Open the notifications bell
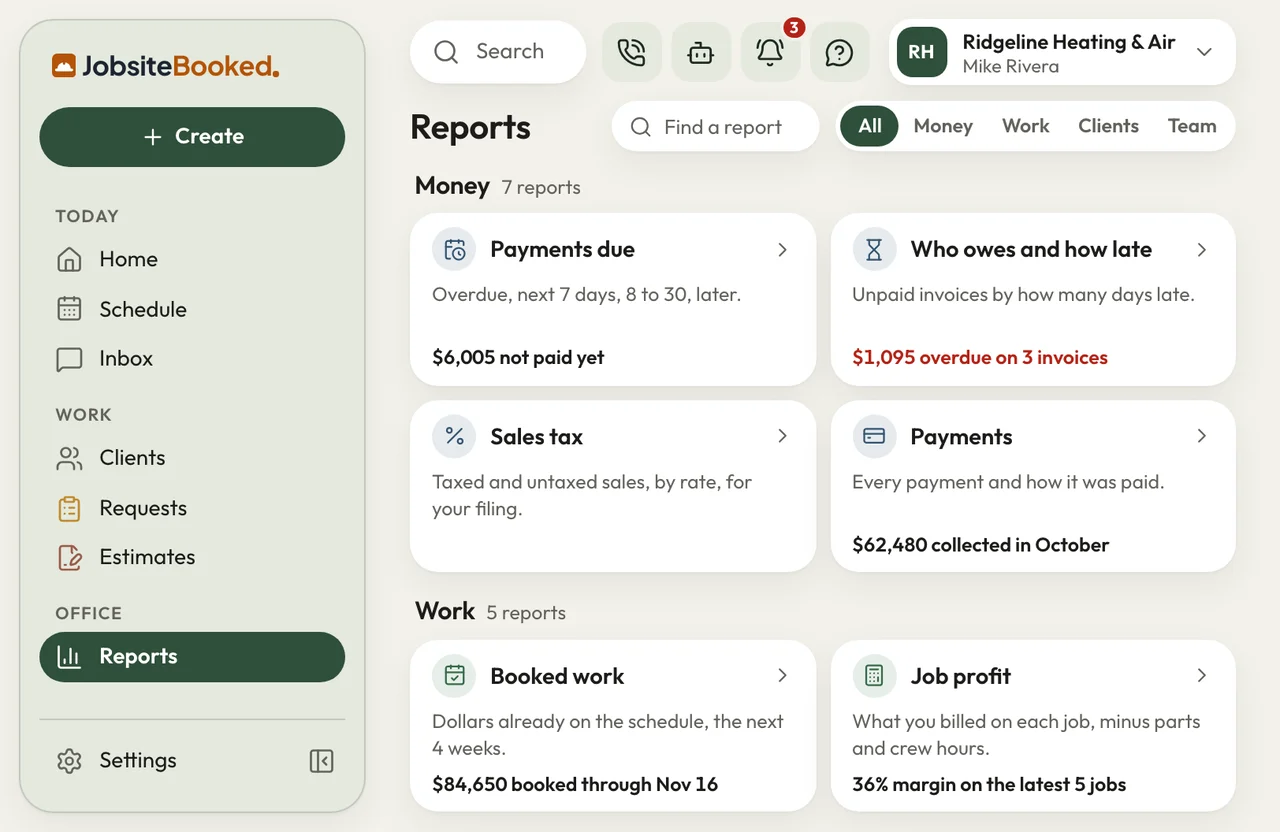 (x=770, y=52)
